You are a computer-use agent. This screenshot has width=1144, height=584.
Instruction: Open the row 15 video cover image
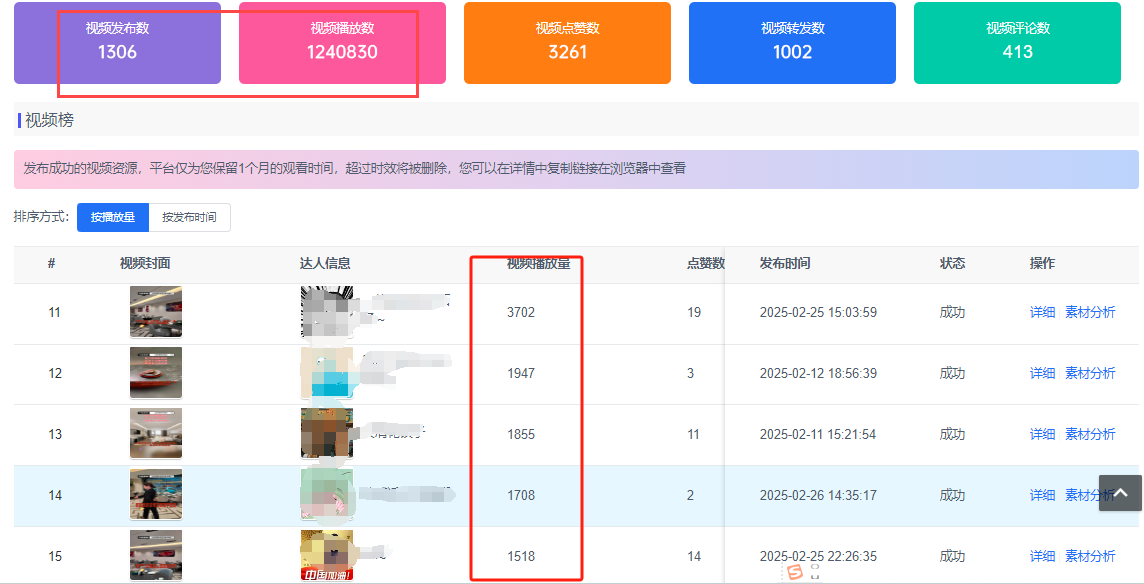(x=156, y=555)
